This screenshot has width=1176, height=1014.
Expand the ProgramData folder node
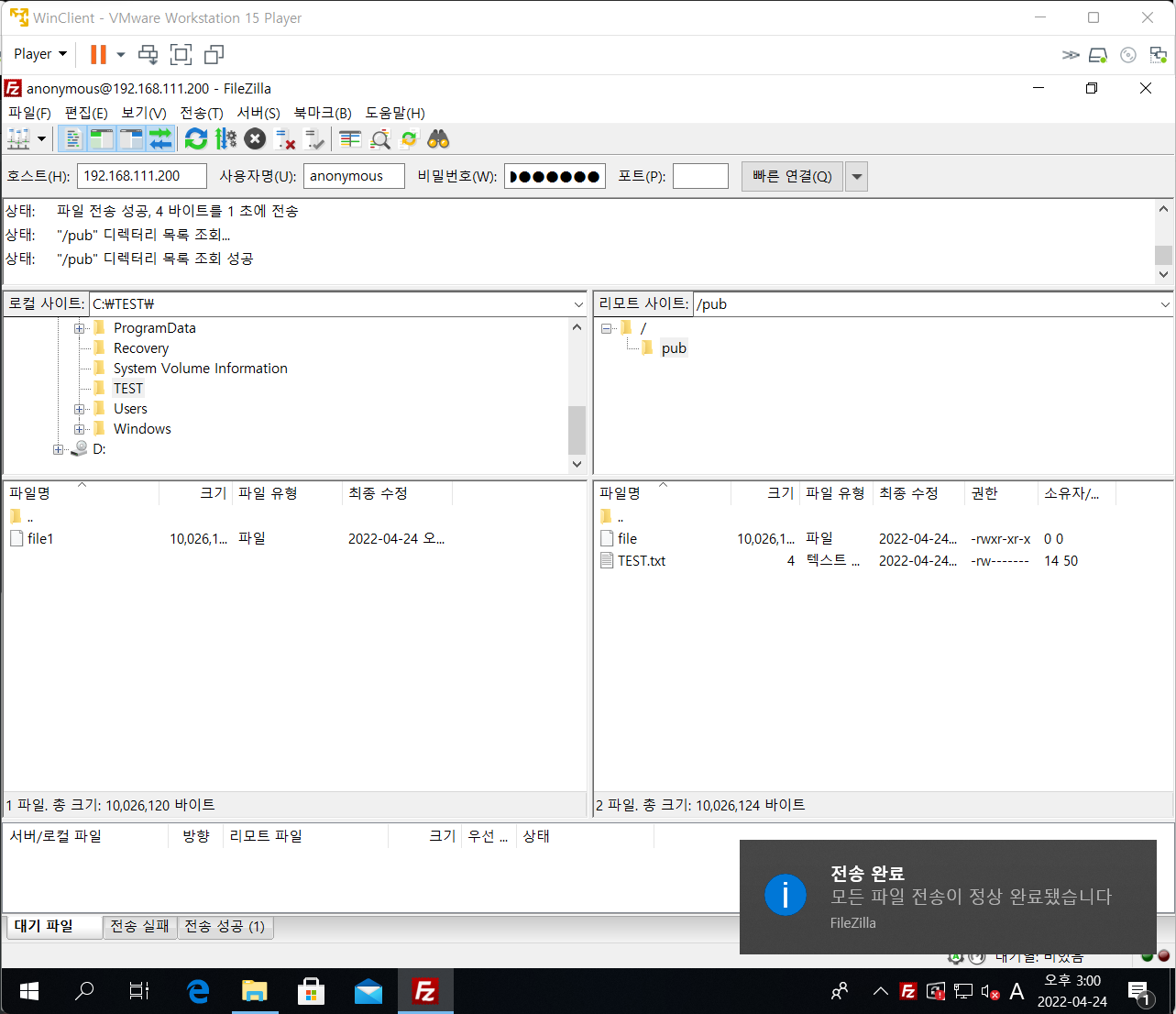pyautogui.click(x=80, y=328)
